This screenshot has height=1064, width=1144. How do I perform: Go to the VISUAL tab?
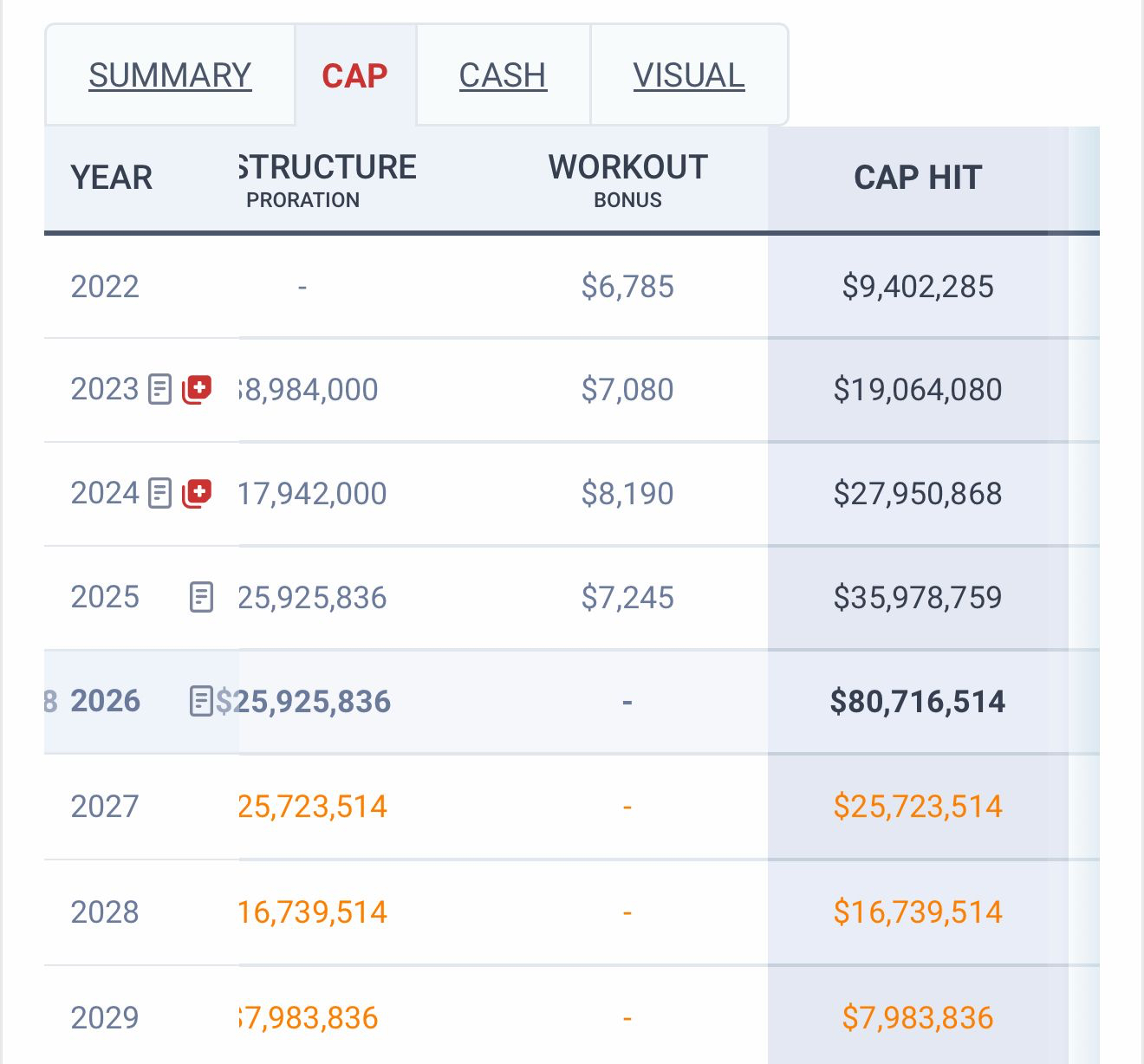tap(688, 75)
